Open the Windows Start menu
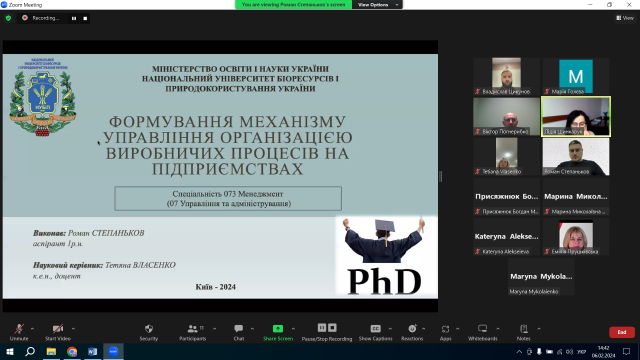Viewport: 640px width, 360px height. (x=10, y=351)
